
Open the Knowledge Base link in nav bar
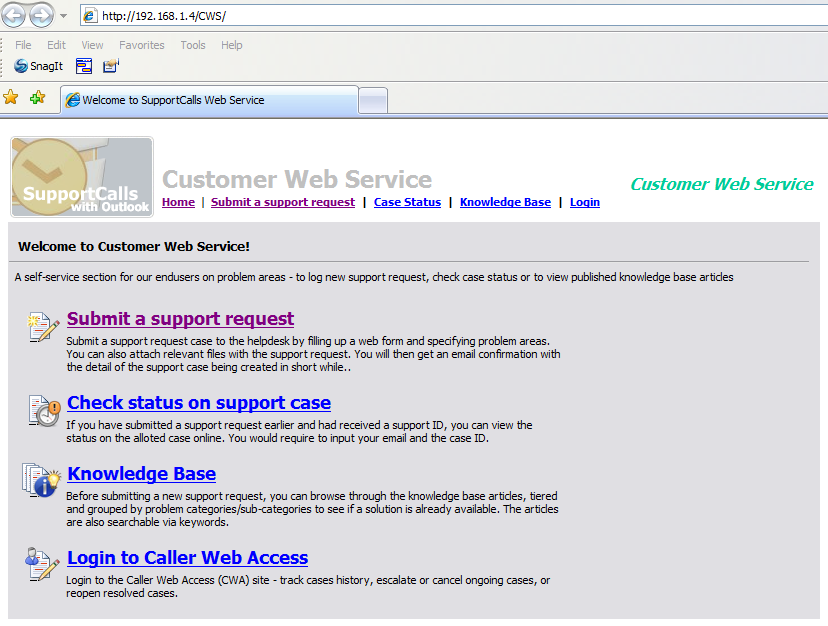505,202
